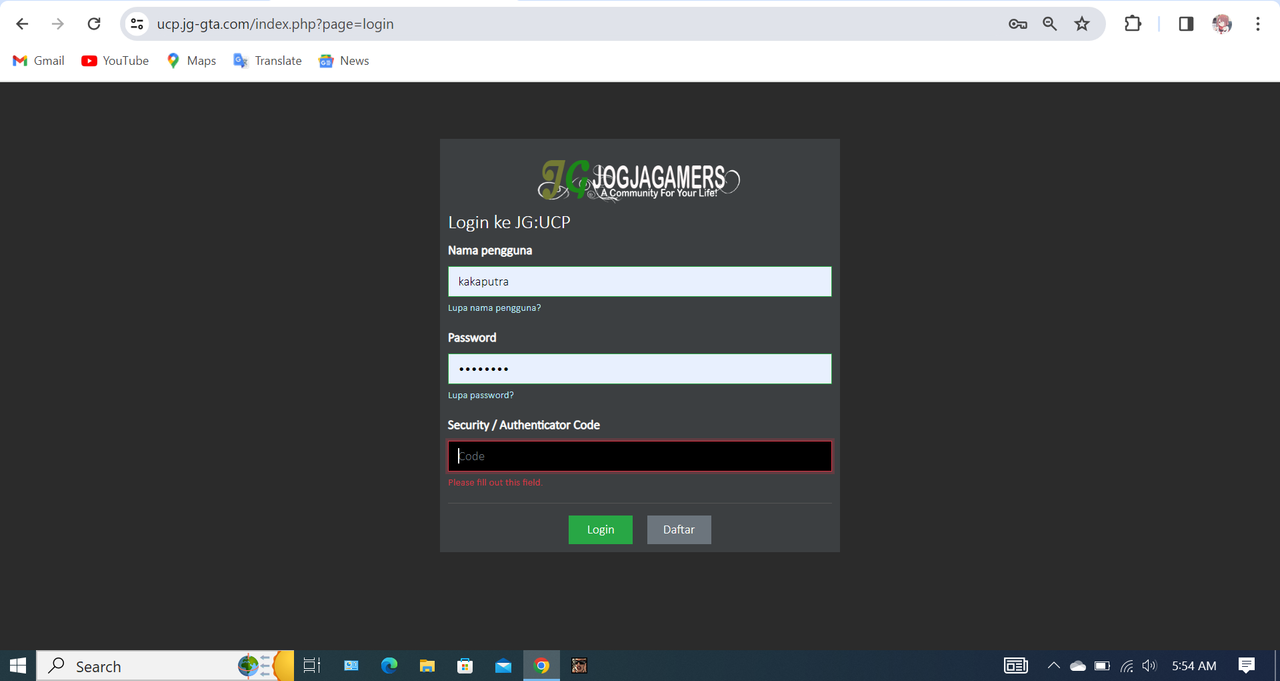Click the Password field

[x=640, y=369]
